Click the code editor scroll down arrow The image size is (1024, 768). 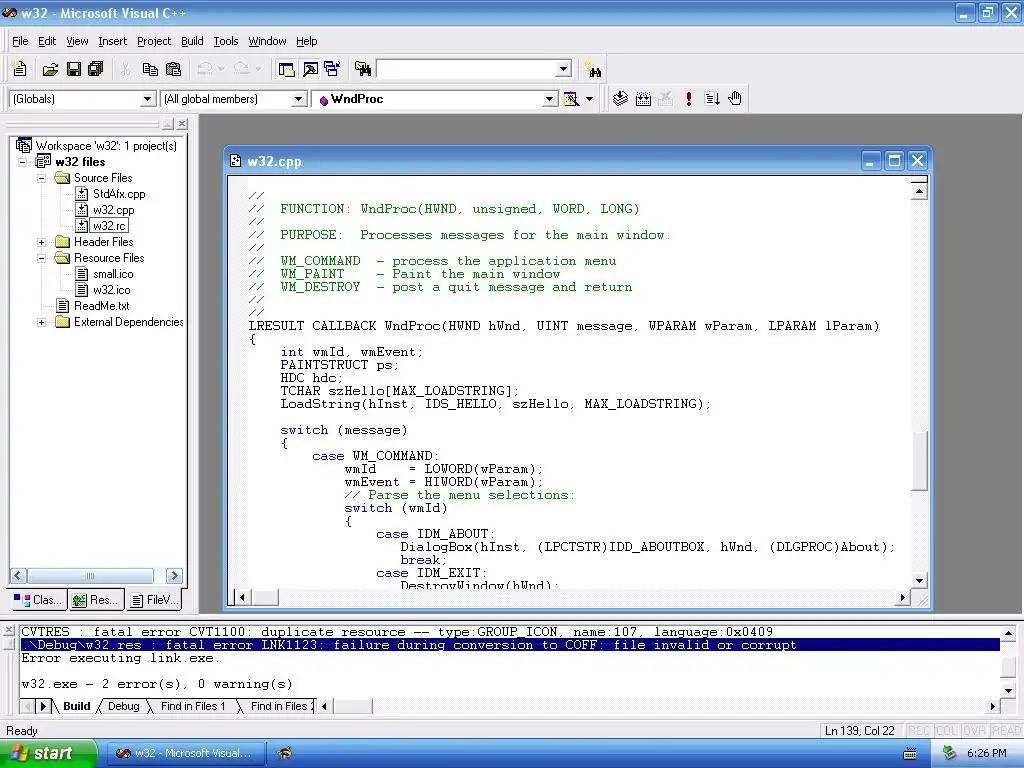tap(920, 581)
